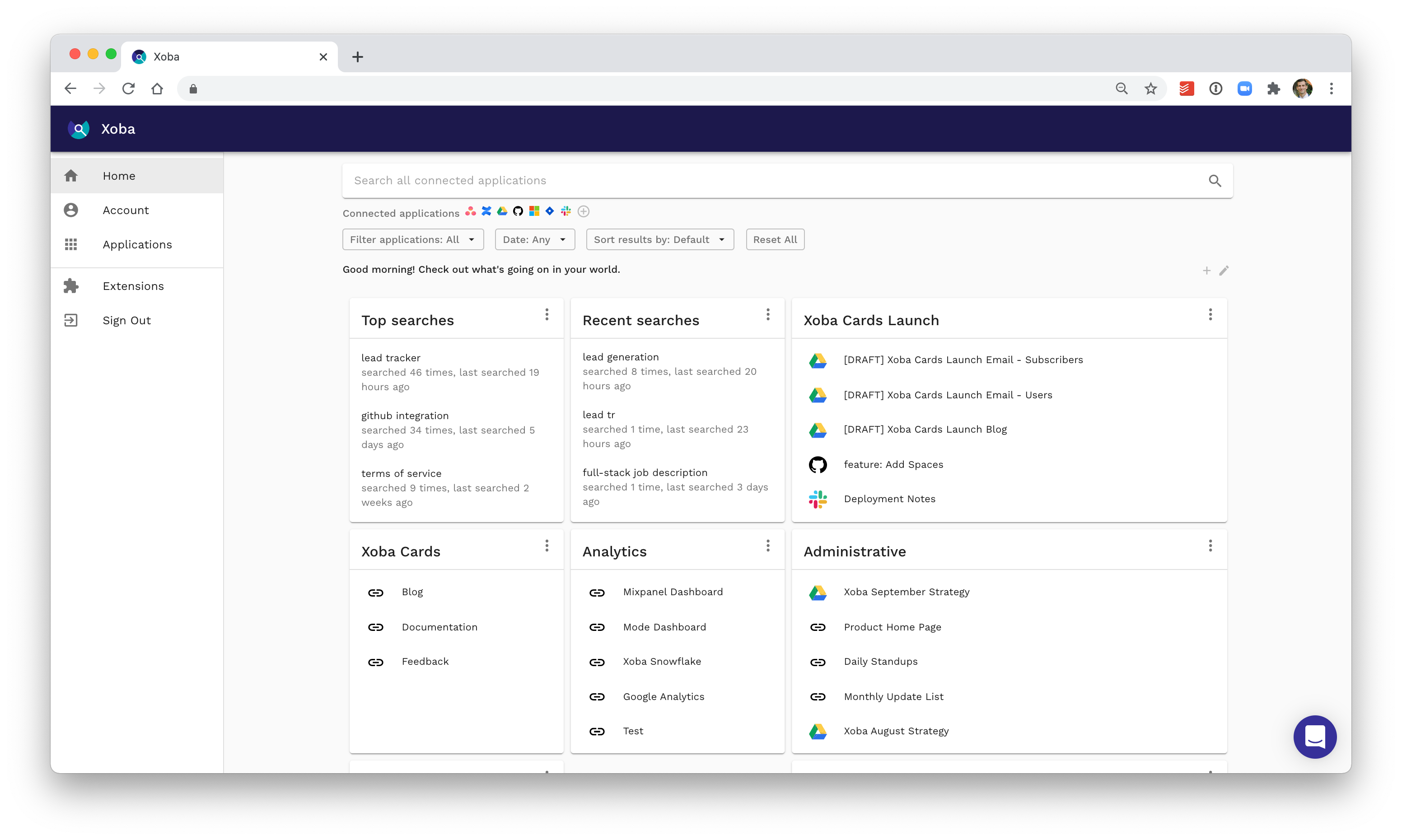Add a new connected application
Image resolution: width=1402 pixels, height=840 pixels.
(x=584, y=211)
